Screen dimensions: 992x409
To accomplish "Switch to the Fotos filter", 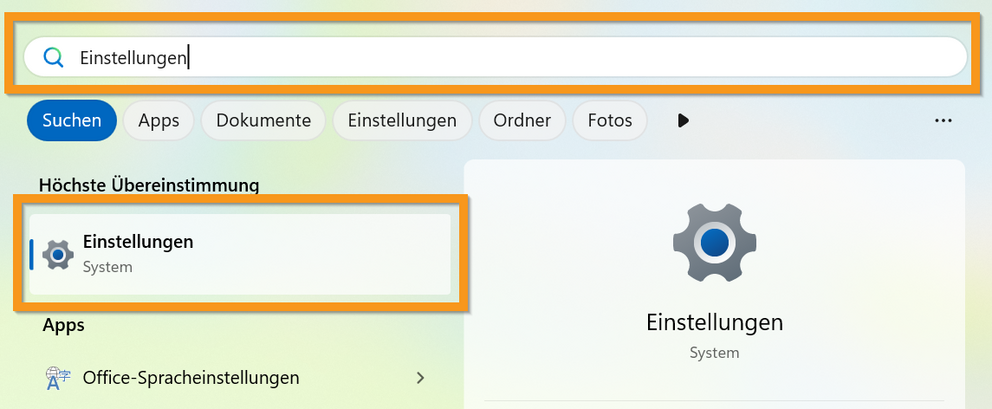I will click(x=610, y=121).
